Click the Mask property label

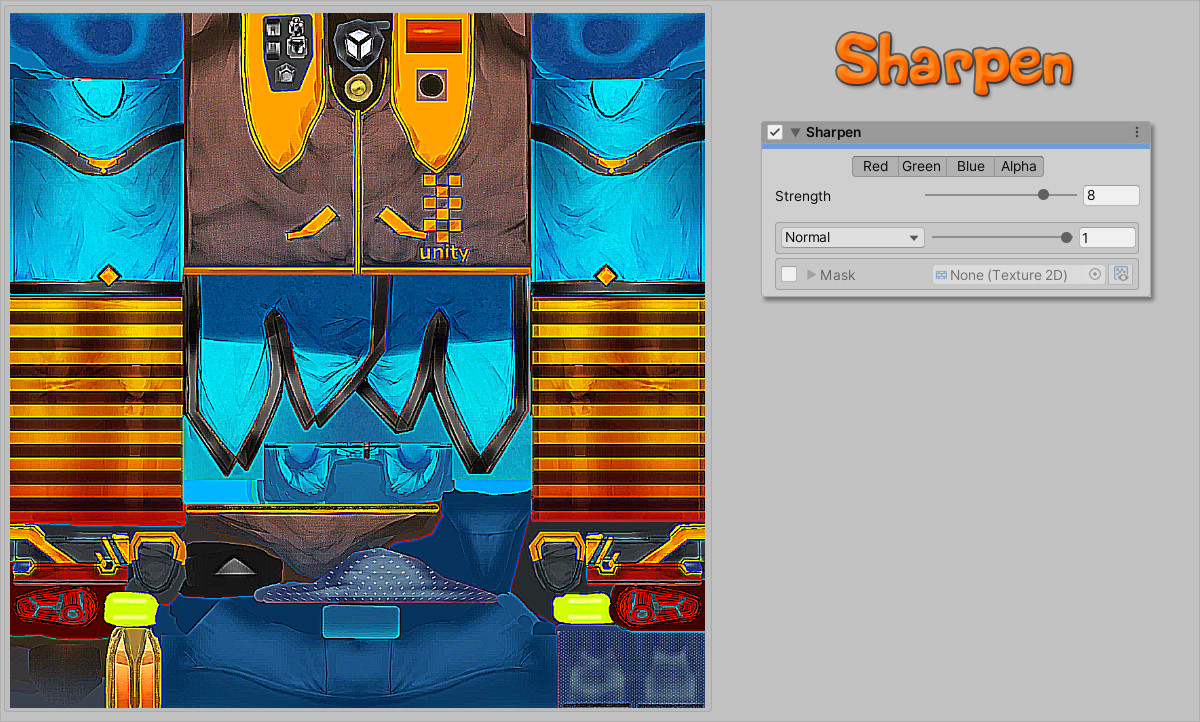pos(837,274)
